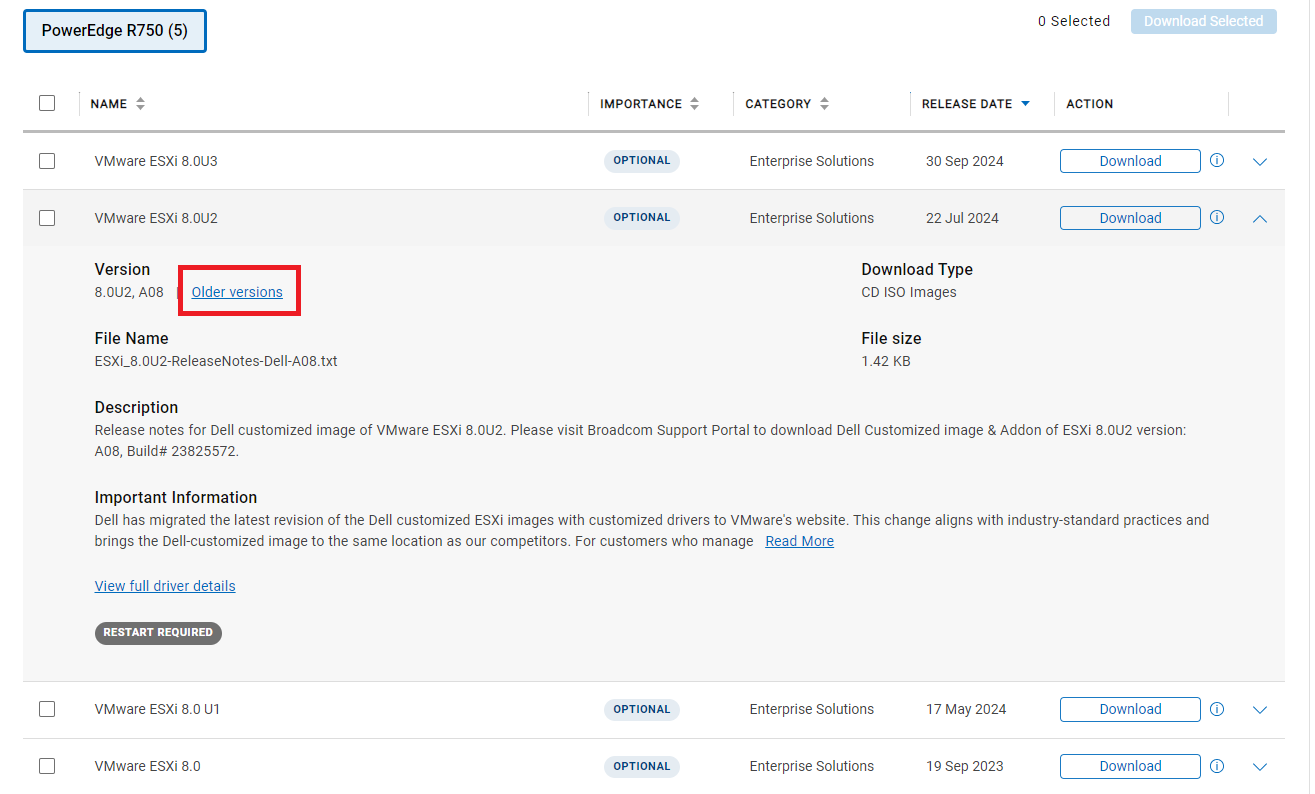1315x794 pixels.
Task: Click the Download Selected button
Action: (1203, 21)
